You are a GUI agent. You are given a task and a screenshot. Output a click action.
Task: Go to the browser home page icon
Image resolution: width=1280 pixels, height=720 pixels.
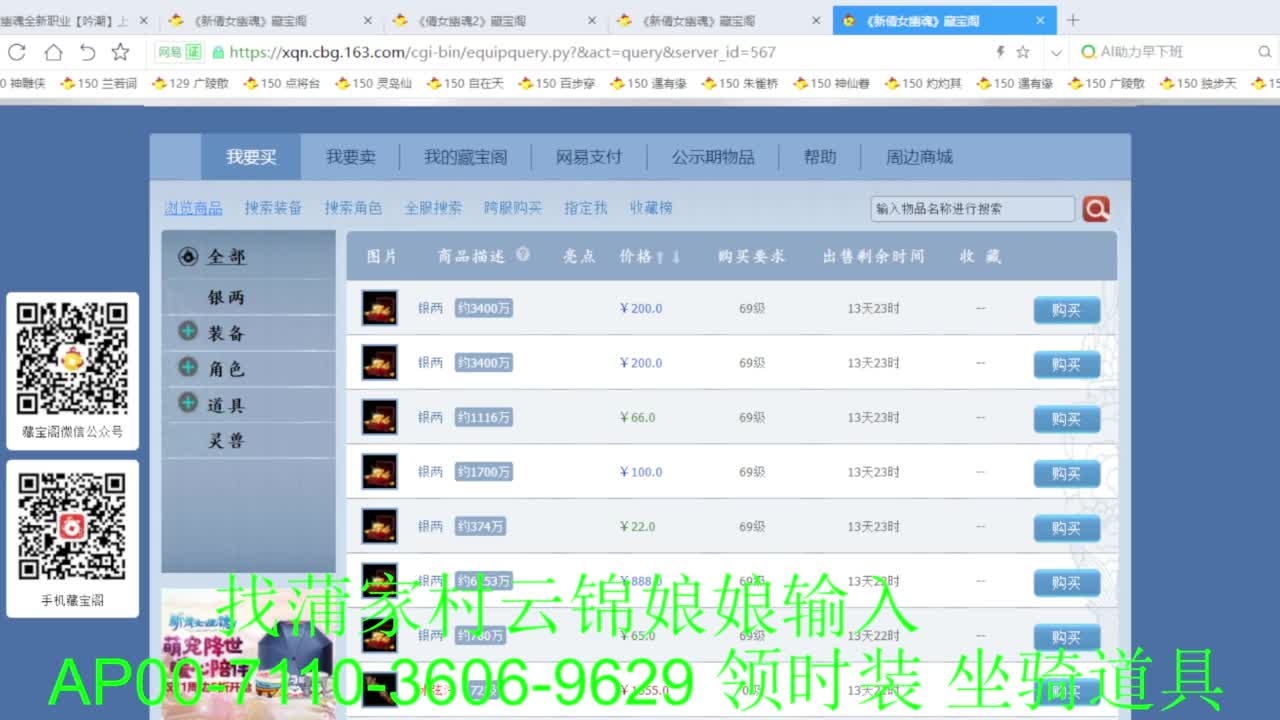[53, 52]
